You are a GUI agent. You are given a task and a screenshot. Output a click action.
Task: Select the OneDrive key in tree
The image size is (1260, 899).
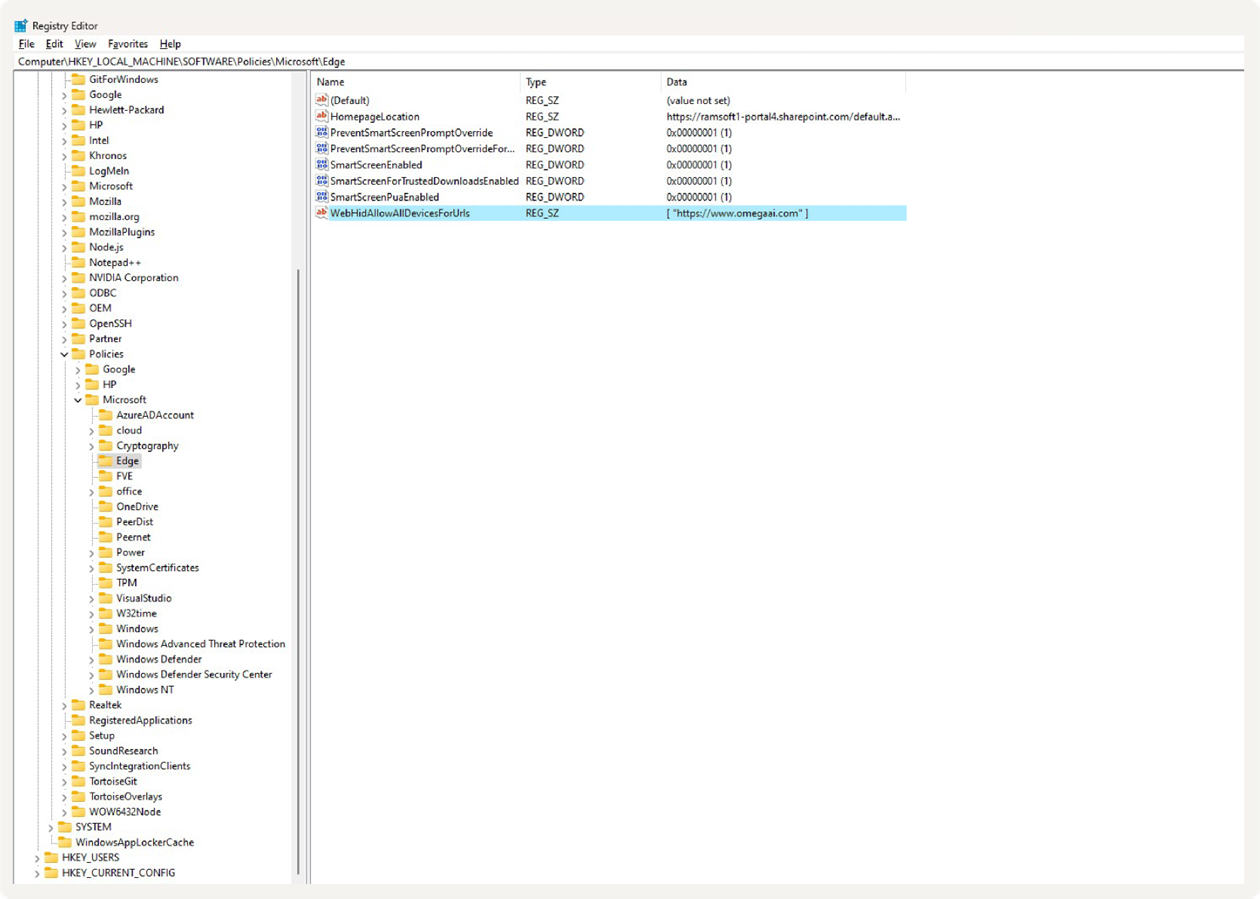click(x=137, y=507)
